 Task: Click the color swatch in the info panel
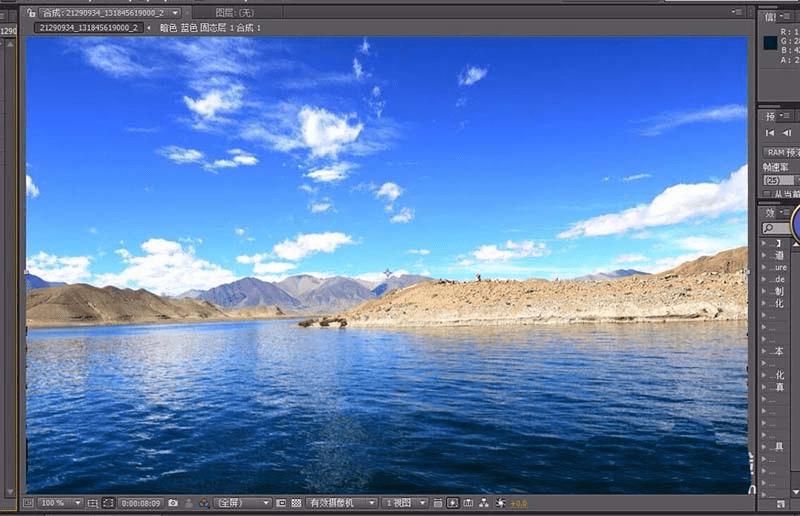[770, 43]
